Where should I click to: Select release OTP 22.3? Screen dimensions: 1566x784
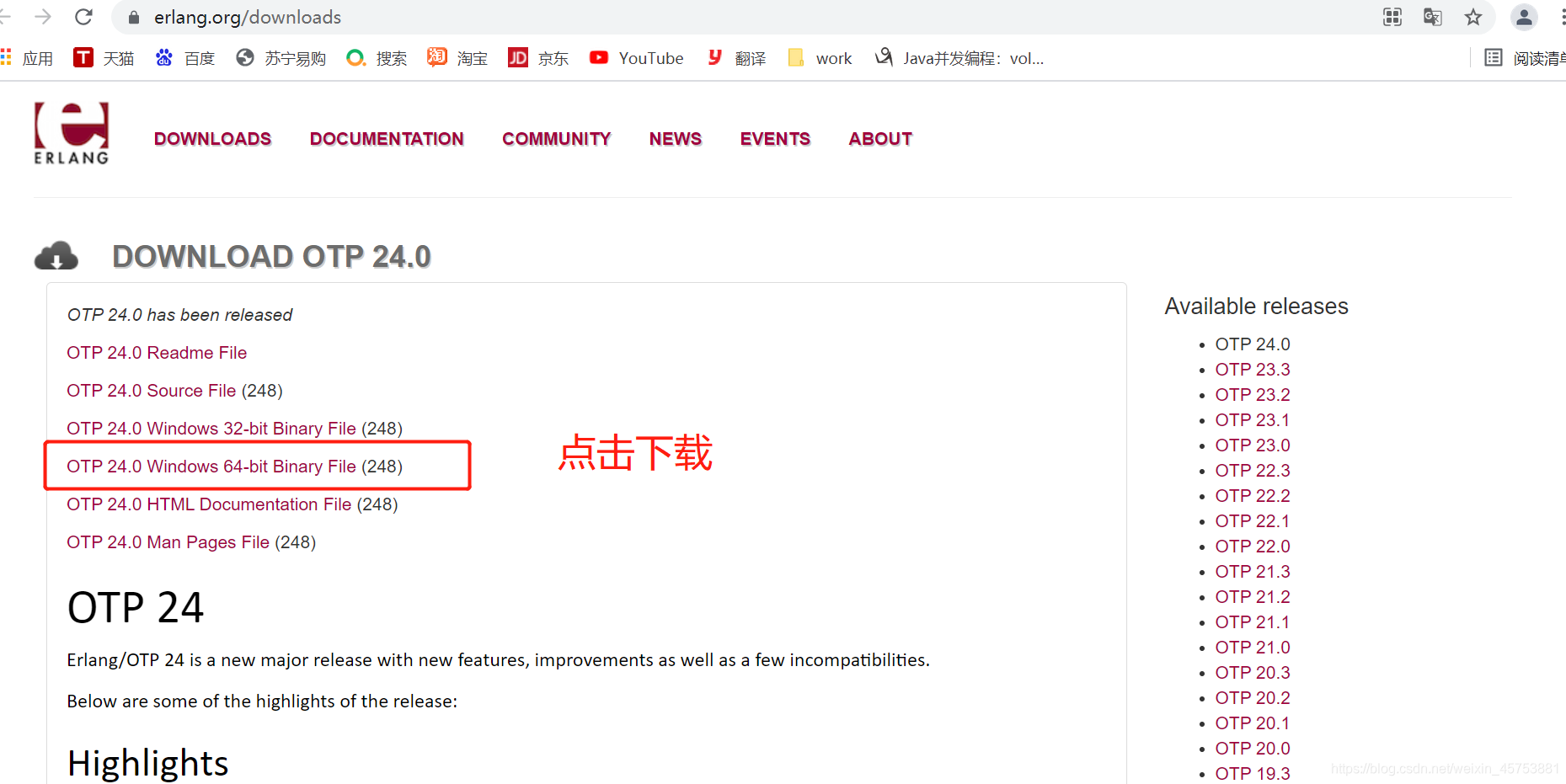pyautogui.click(x=1253, y=471)
